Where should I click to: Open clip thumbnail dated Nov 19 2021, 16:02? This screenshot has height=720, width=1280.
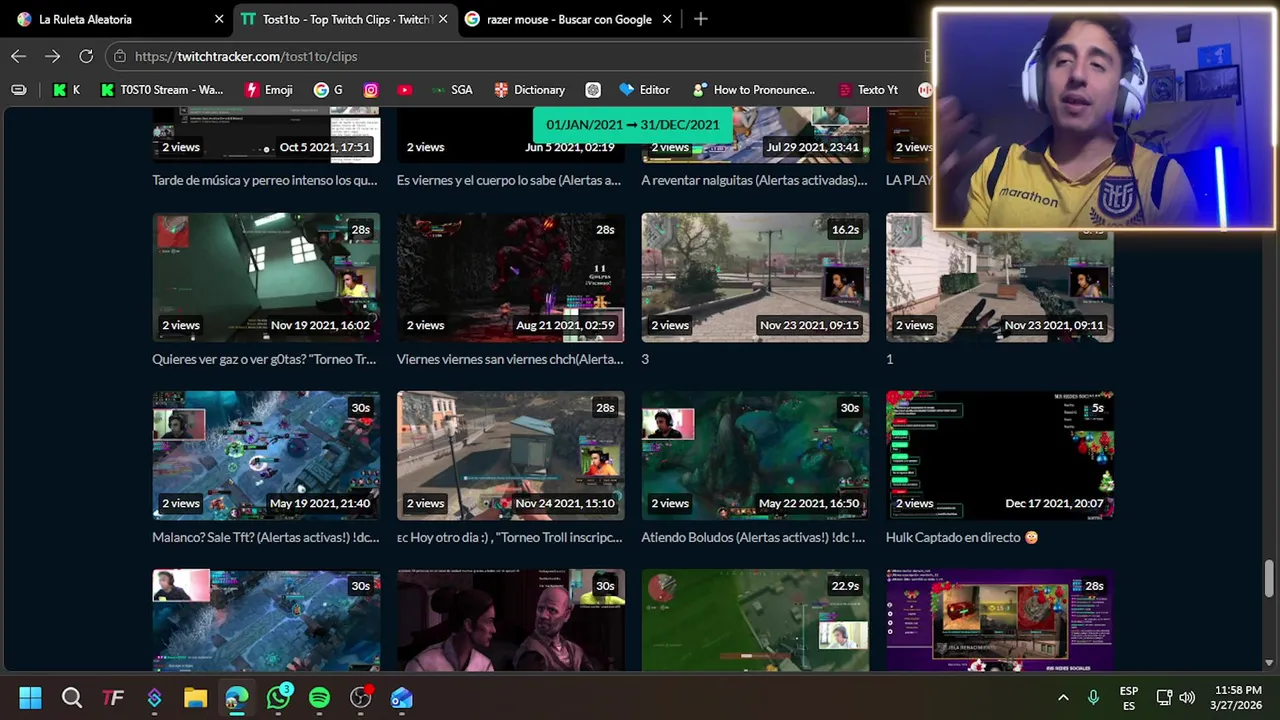click(266, 277)
